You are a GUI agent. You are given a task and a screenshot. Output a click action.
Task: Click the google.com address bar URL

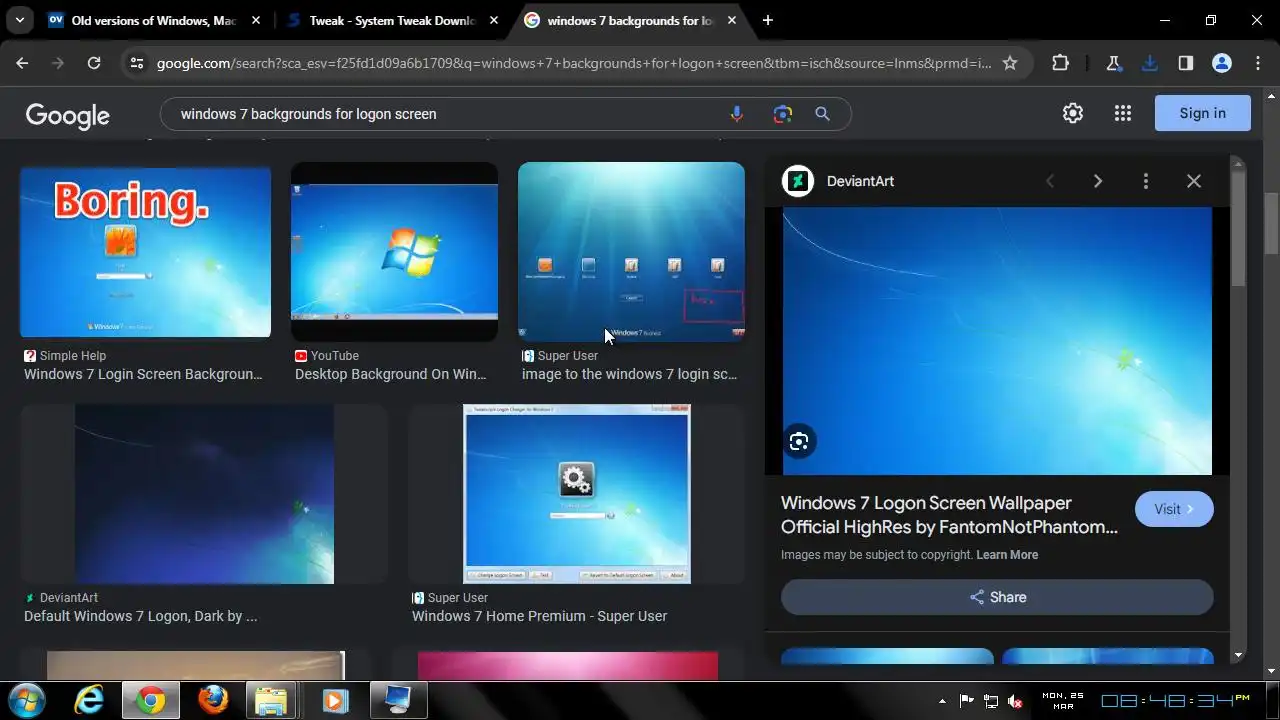(x=573, y=63)
